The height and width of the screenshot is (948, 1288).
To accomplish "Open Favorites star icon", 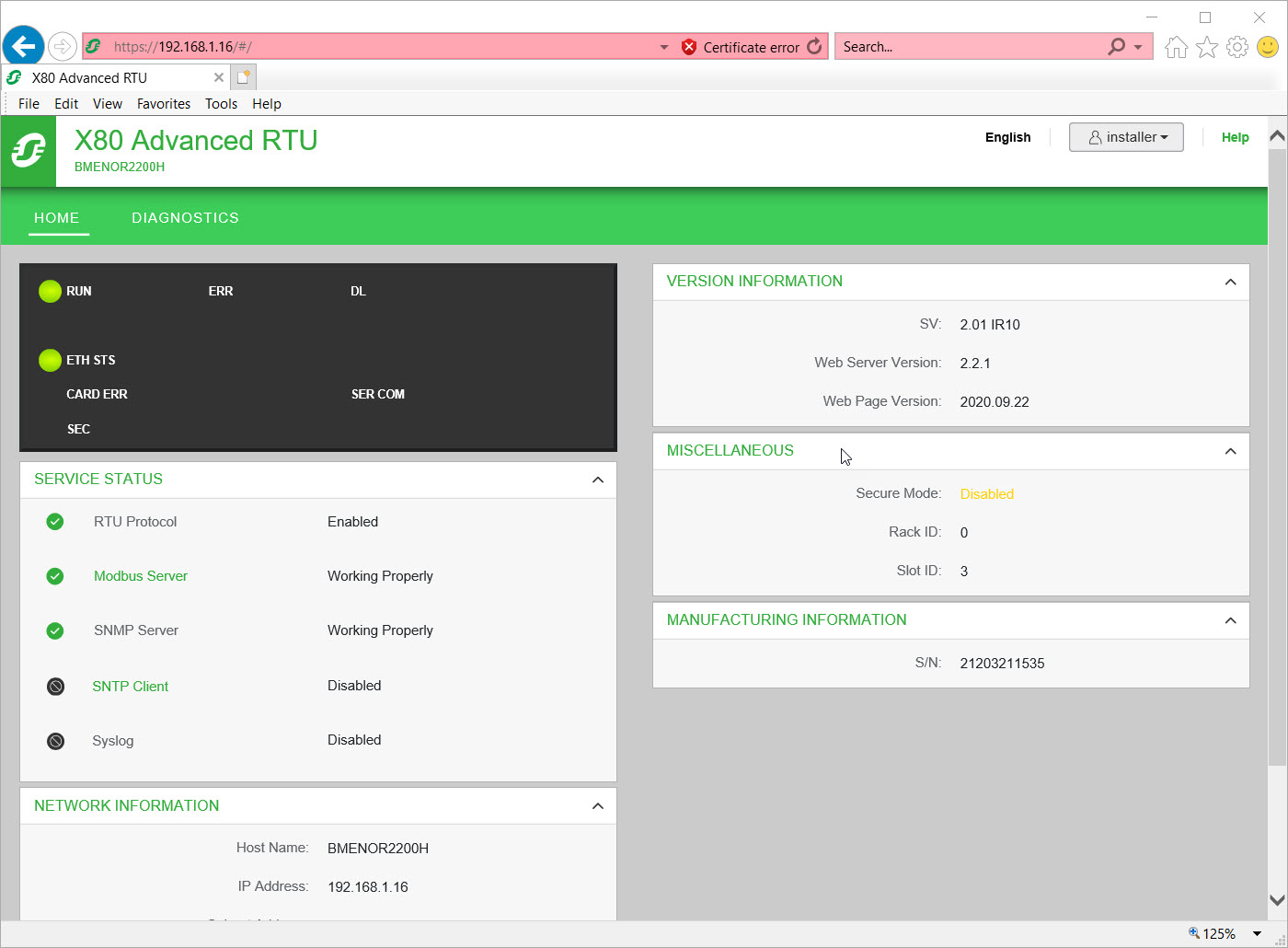I will coord(1207,47).
